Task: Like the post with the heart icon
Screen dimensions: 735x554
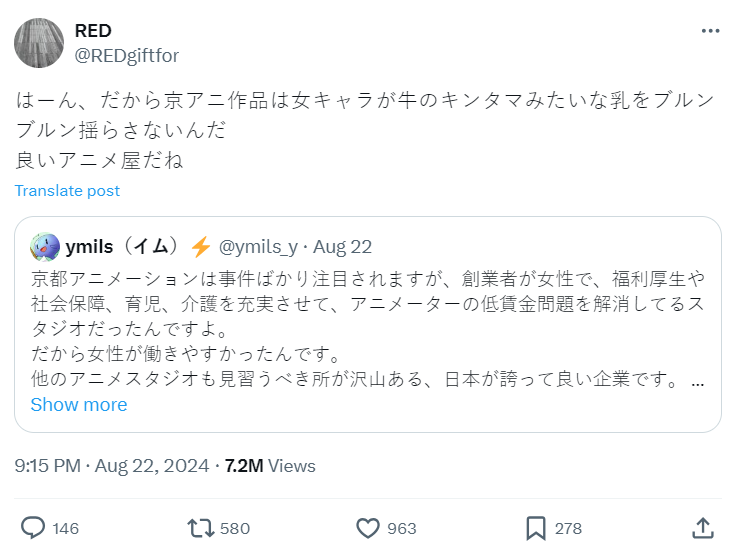Action: tap(369, 527)
